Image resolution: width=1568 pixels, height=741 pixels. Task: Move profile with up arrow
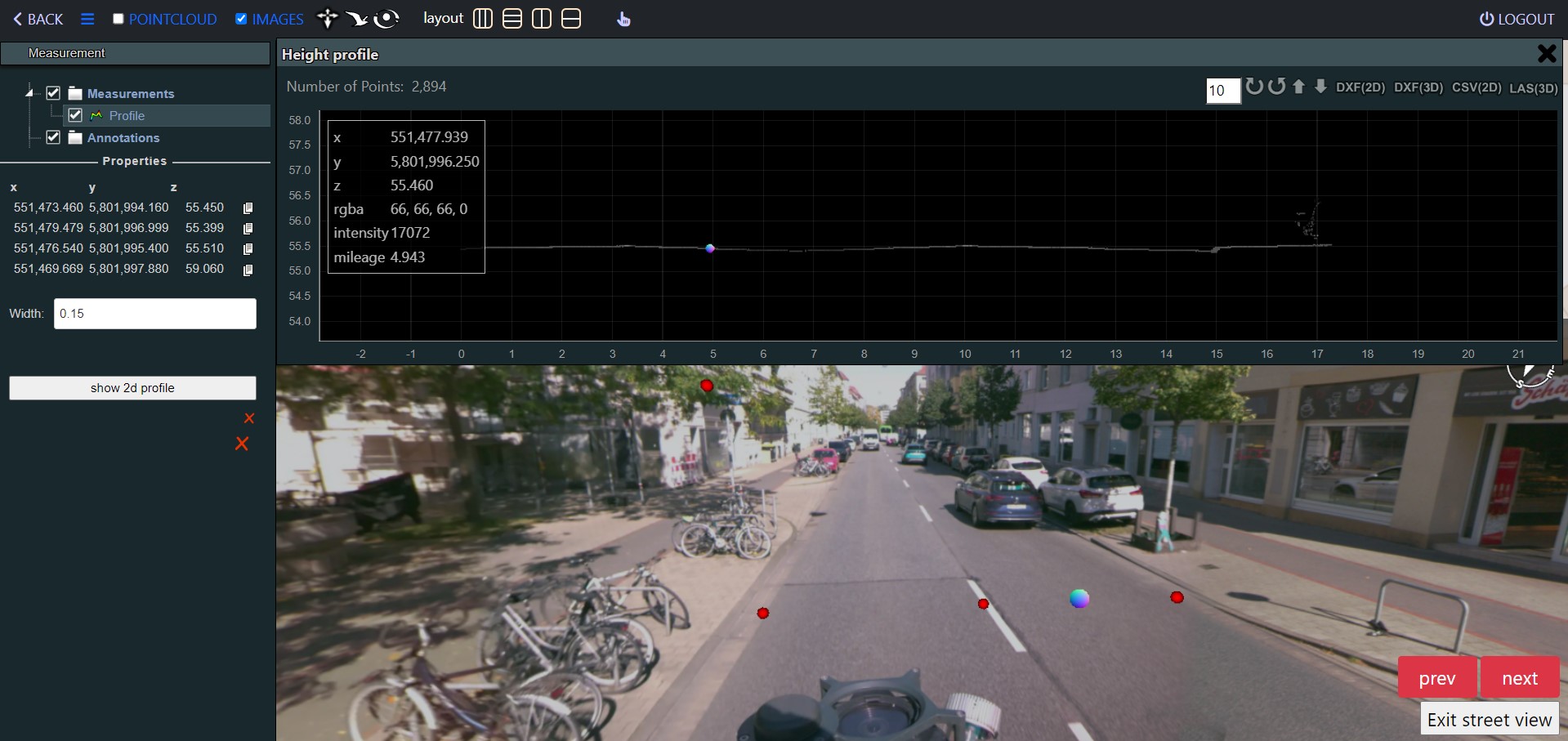point(1299,87)
